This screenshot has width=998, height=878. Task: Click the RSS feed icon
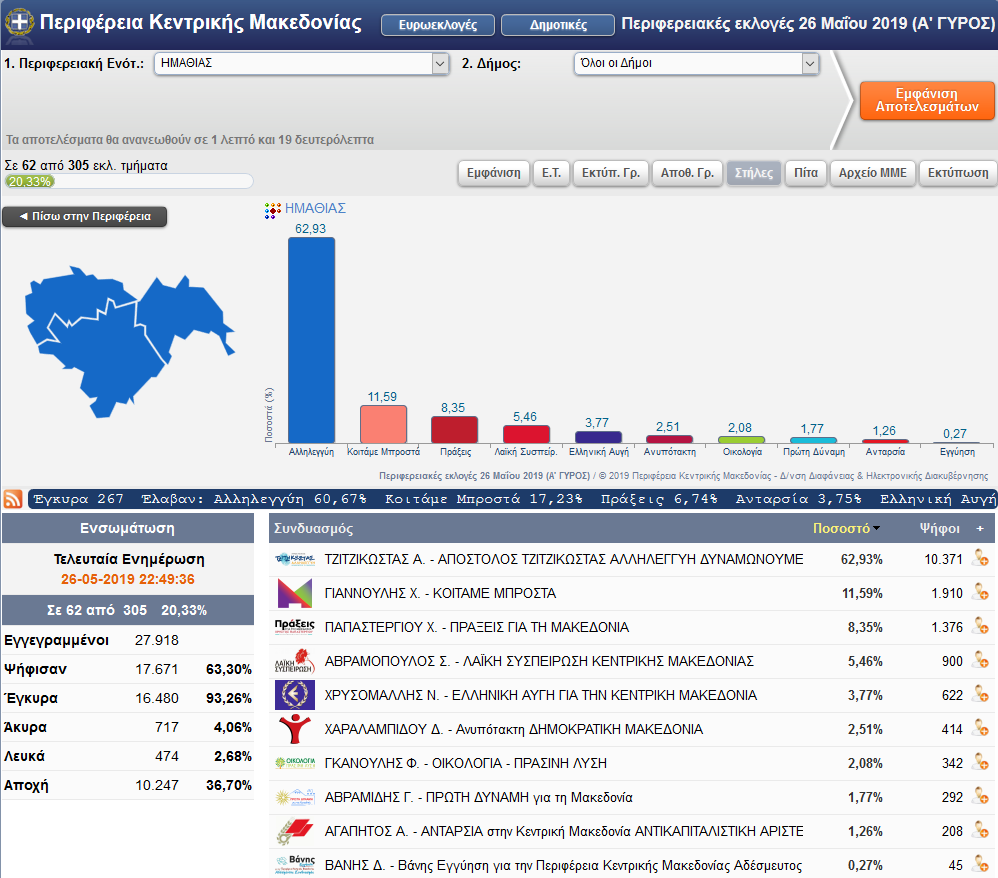click(x=14, y=499)
